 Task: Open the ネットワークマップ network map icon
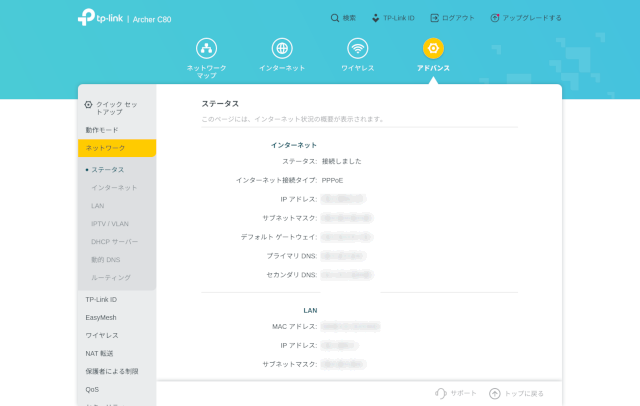click(x=207, y=48)
